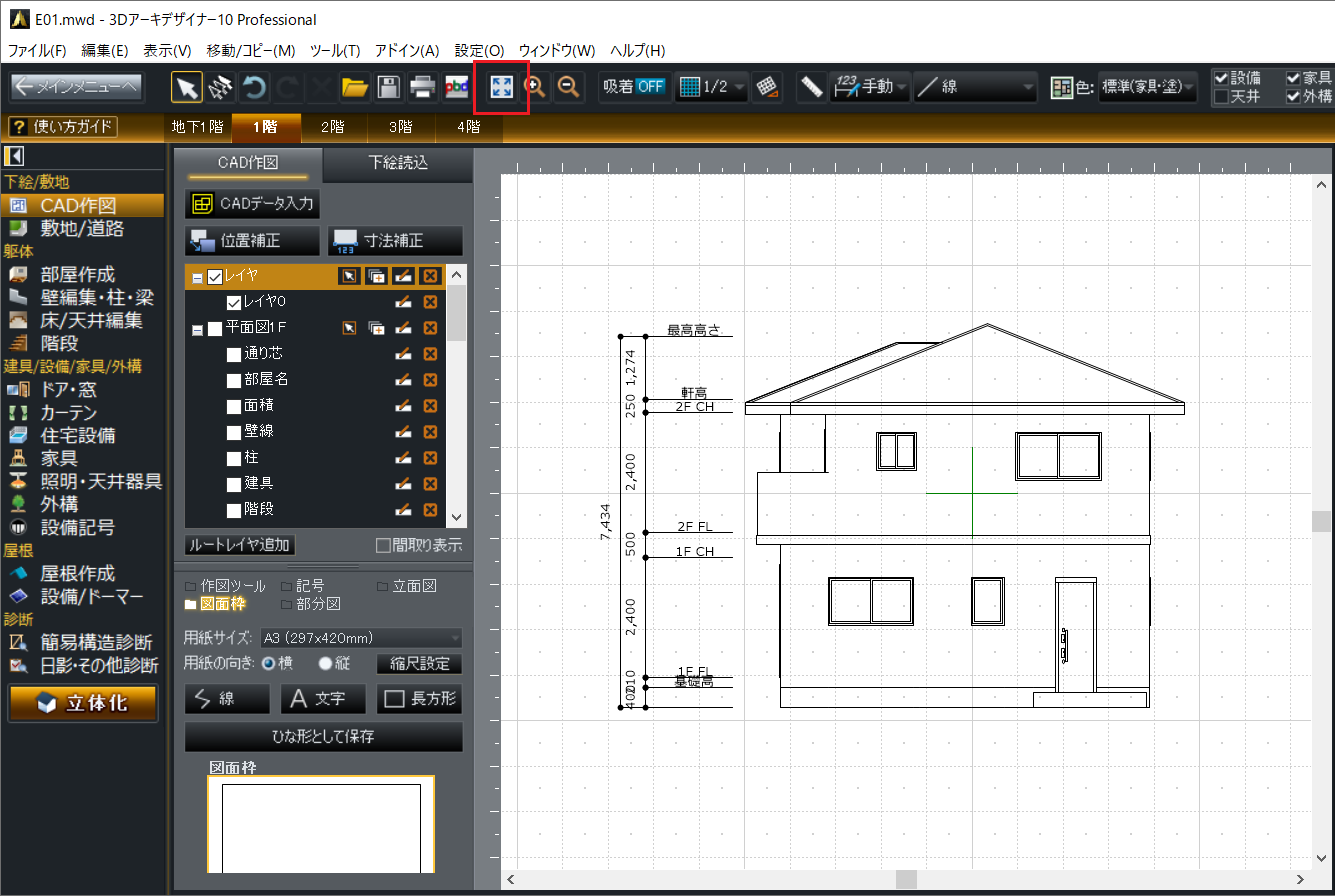Toggle the 間取り表示 checkbox
Viewport: 1335px width, 896px height.
pos(382,545)
